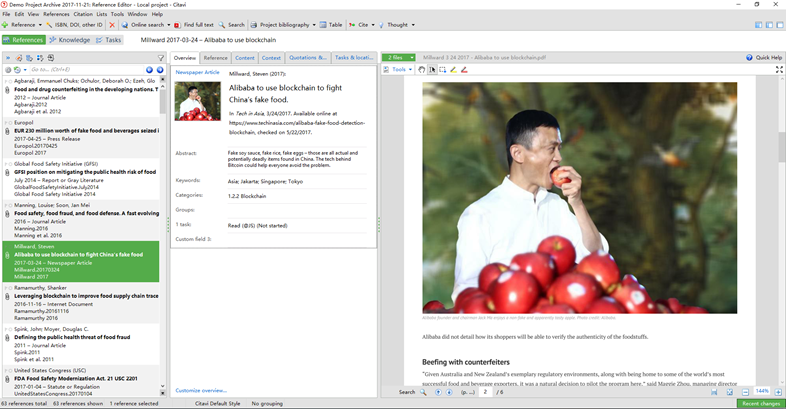Click the Recent changes button
Screen dimensions: 786x409
(x=761, y=403)
